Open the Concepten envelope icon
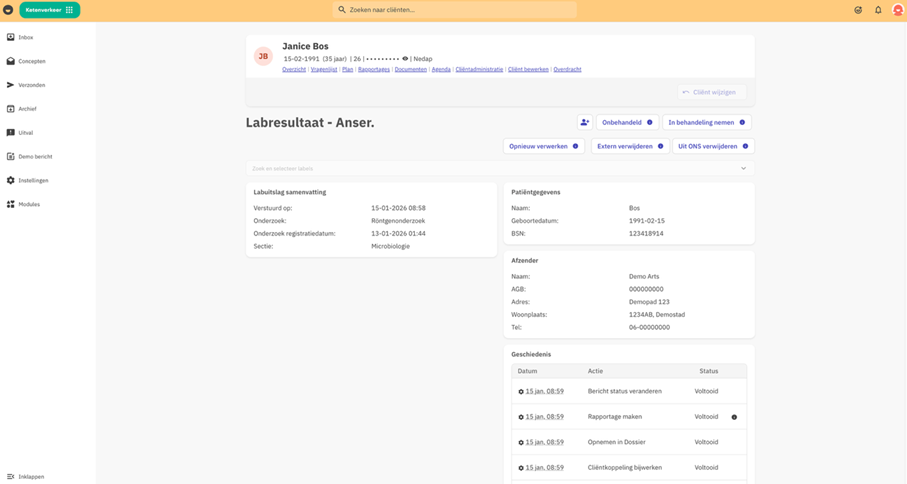The image size is (907, 484). pyautogui.click(x=10, y=61)
